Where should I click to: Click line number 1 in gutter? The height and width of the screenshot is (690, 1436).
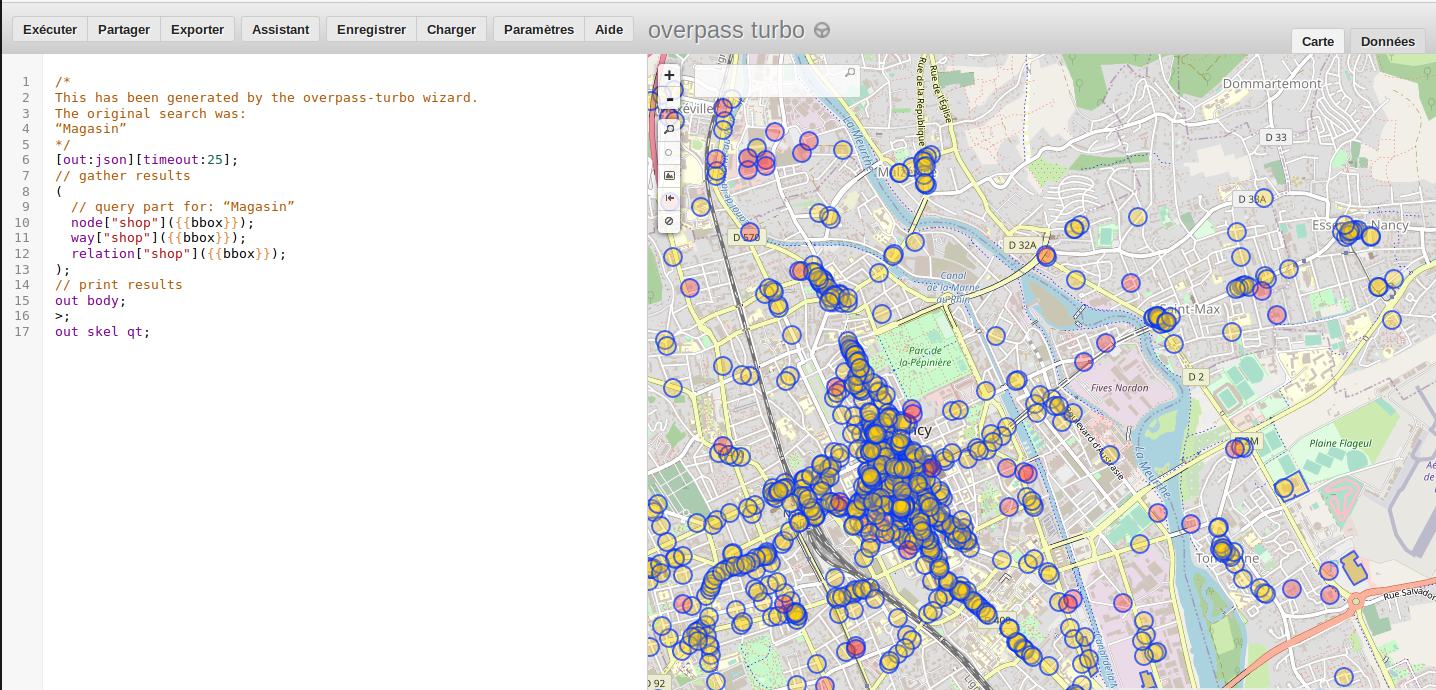(26, 82)
